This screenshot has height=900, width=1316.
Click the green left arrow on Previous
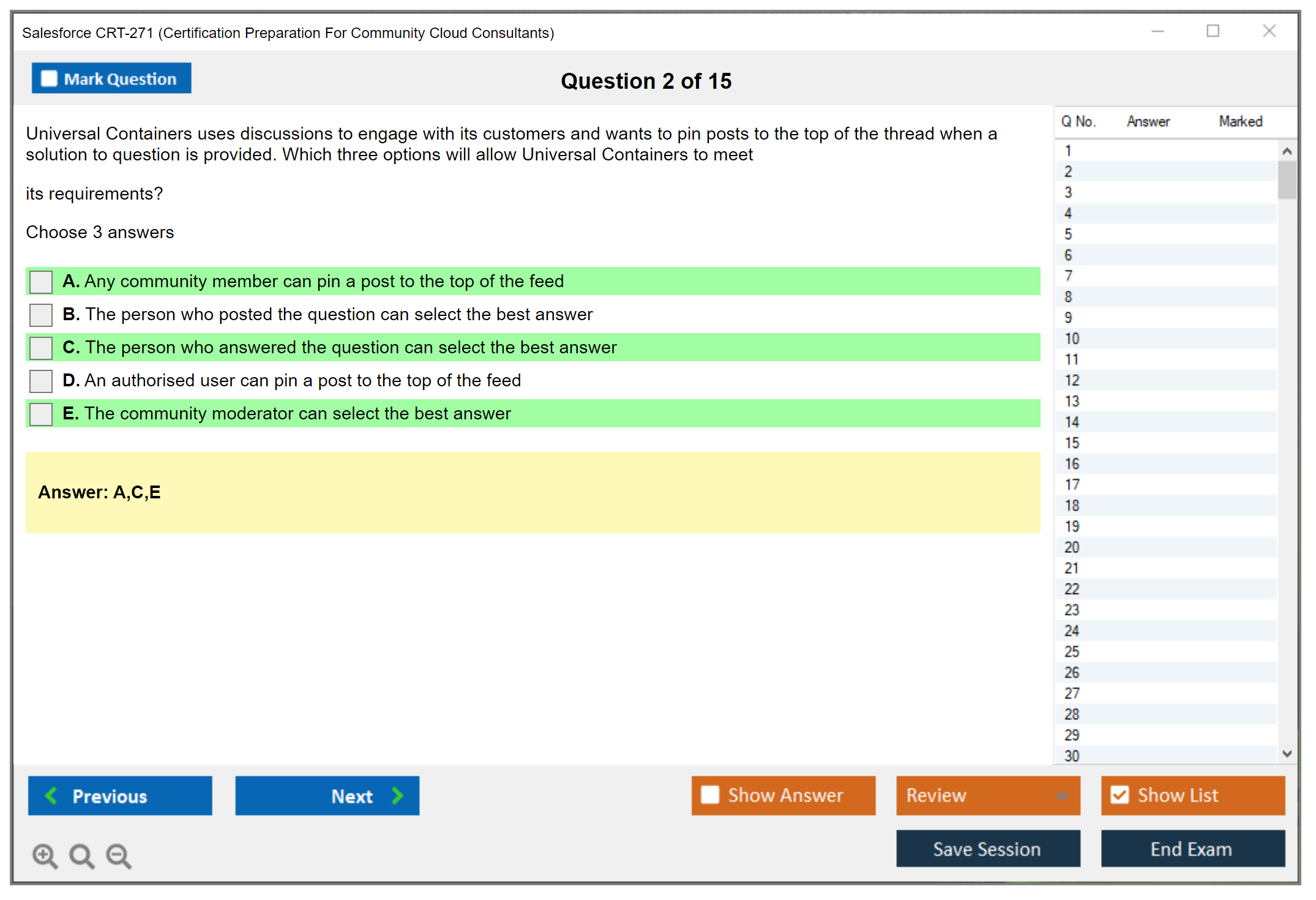pos(51,795)
